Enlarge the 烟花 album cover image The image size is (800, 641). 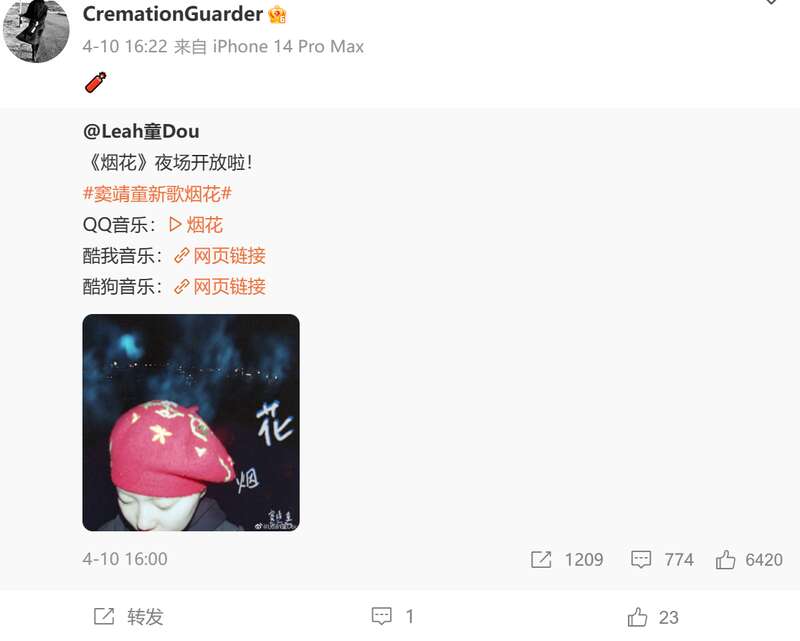[x=191, y=423]
